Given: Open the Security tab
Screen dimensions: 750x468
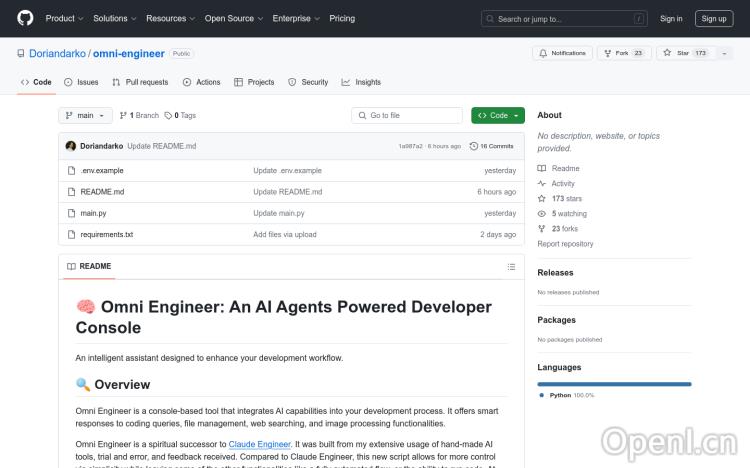Looking at the screenshot, I should (308, 82).
